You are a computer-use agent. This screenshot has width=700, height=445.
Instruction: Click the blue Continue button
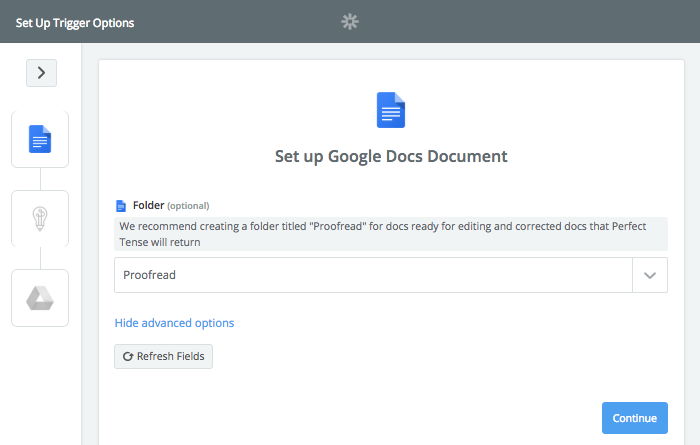[x=634, y=418]
